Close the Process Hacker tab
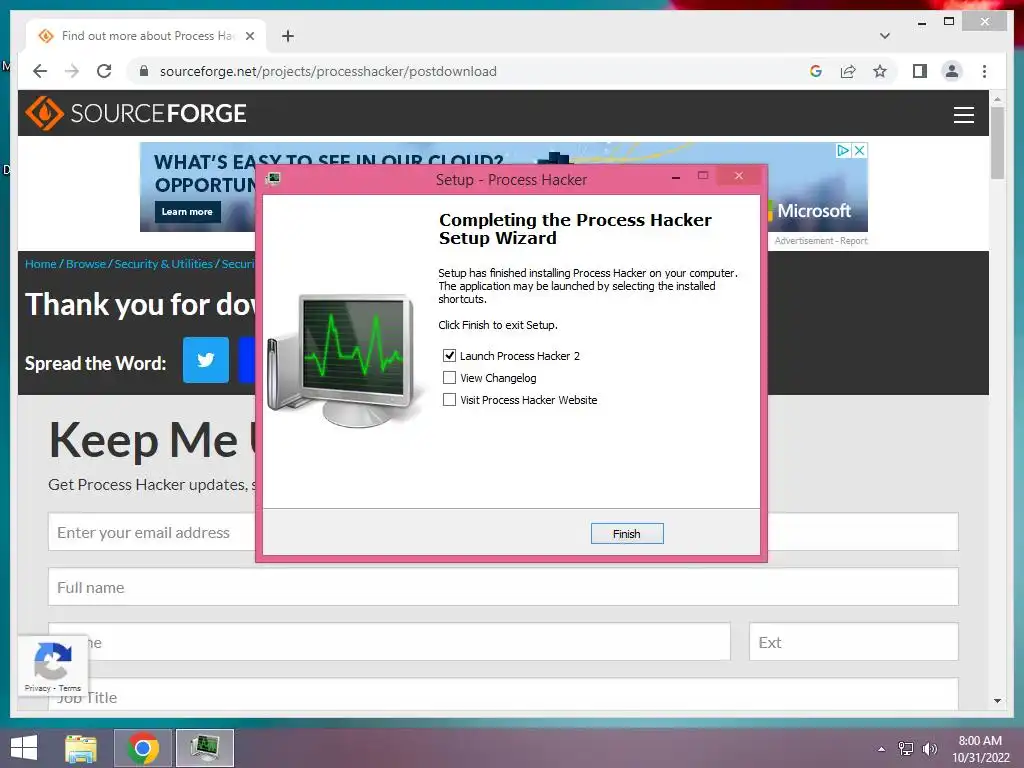The image size is (1024, 768). (x=249, y=36)
